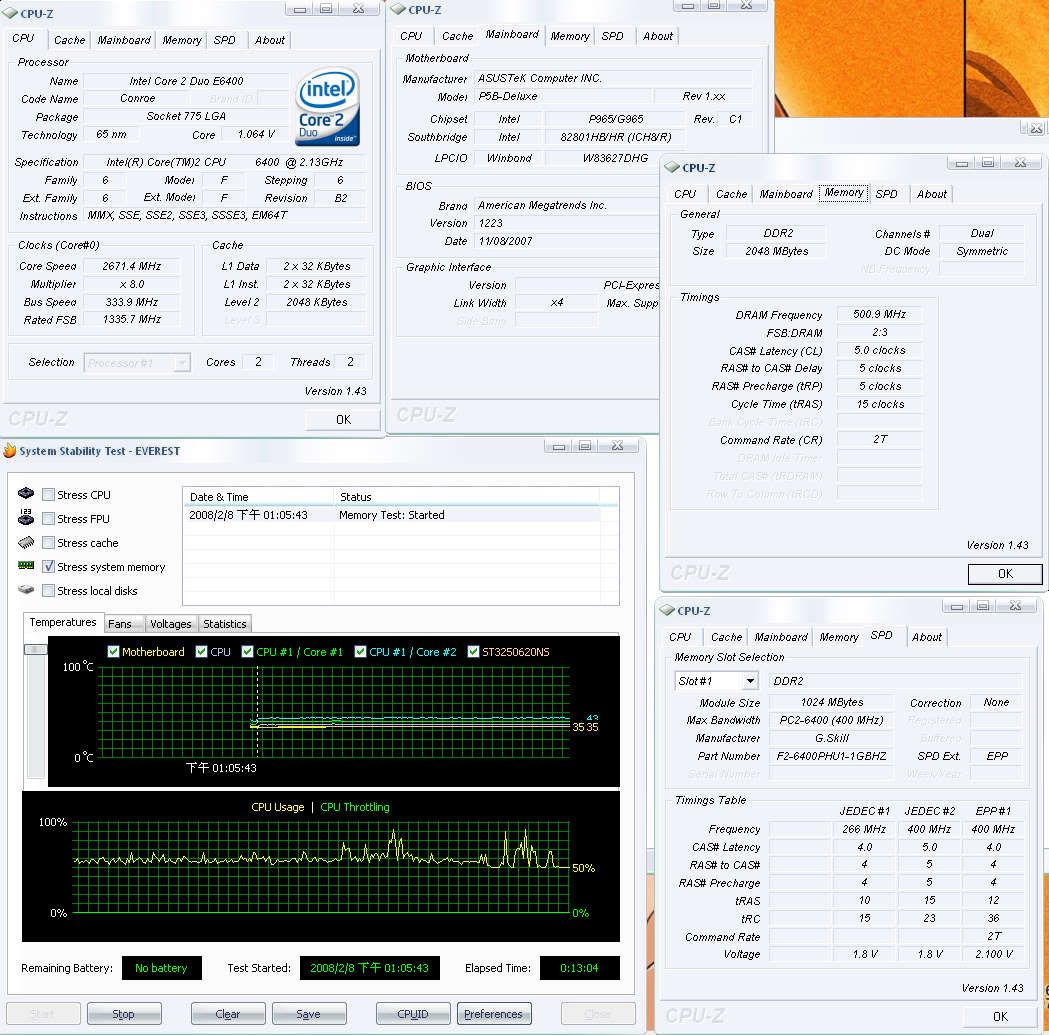The height and width of the screenshot is (1035, 1049).
Task: Click OK in the CPU-Z SPD window
Action: [1000, 1016]
